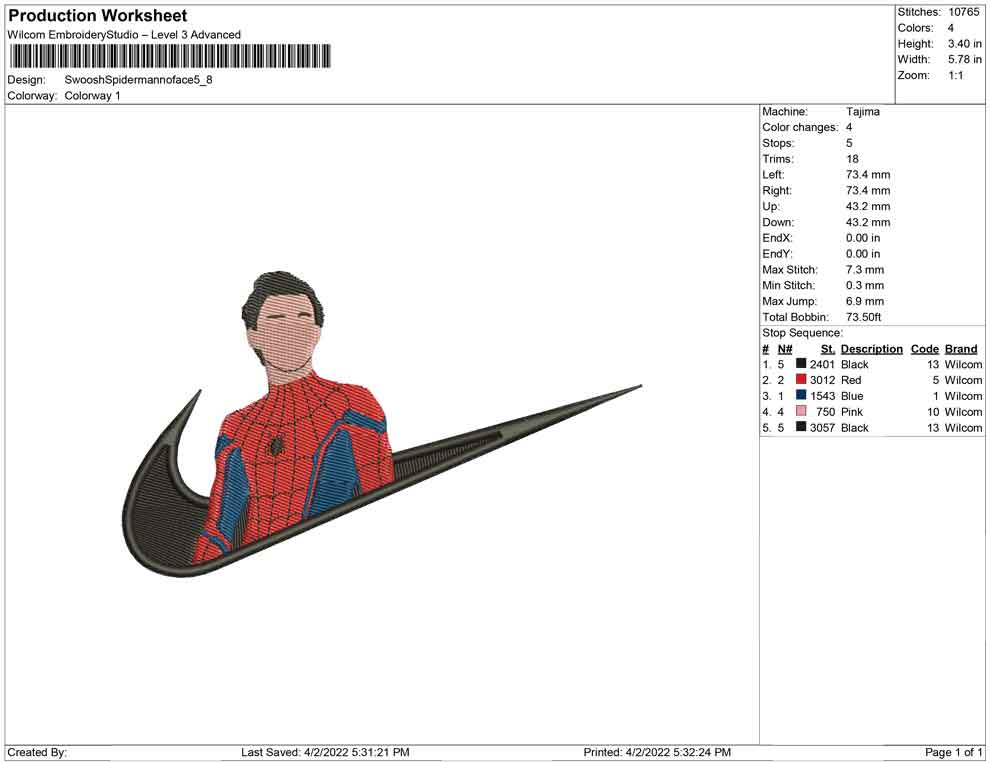Click the Right value 73.4 mm
The width and height of the screenshot is (990, 762).
[868, 191]
